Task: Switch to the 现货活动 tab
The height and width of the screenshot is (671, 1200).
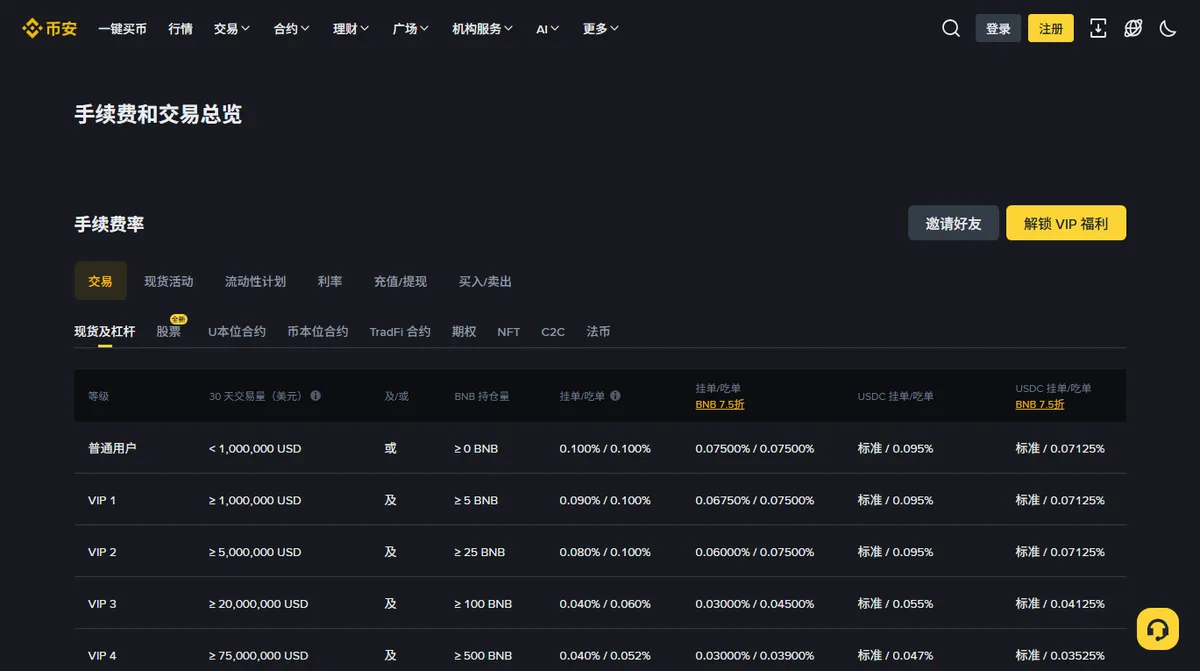Action: [168, 281]
